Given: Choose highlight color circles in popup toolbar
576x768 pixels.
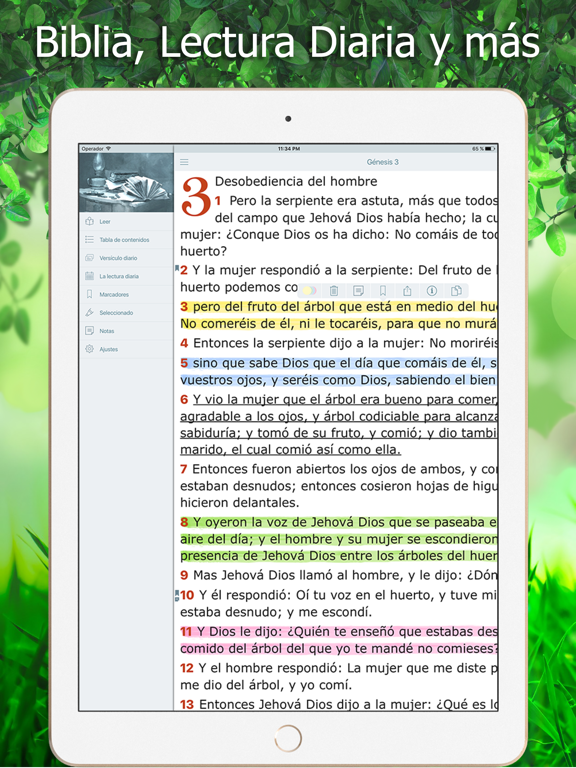Looking at the screenshot, I should [310, 291].
